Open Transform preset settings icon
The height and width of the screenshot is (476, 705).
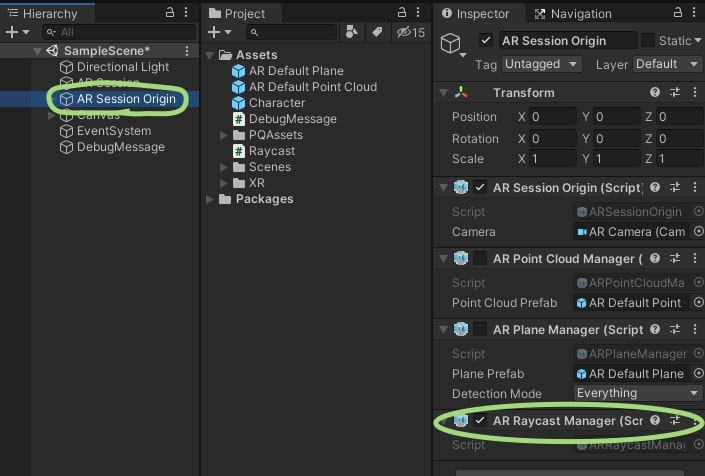(x=675, y=92)
